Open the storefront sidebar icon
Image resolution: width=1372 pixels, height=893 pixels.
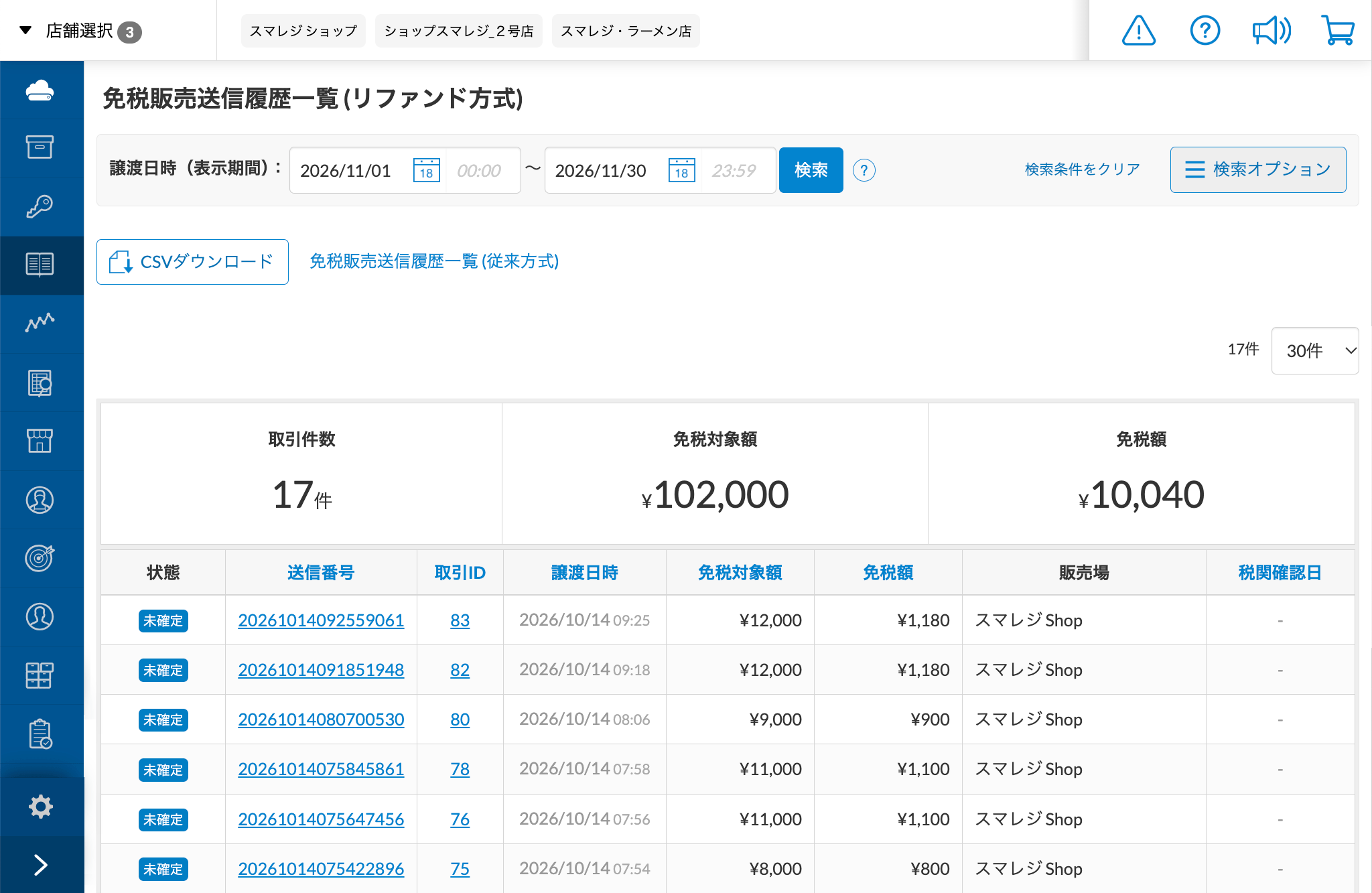point(40,441)
